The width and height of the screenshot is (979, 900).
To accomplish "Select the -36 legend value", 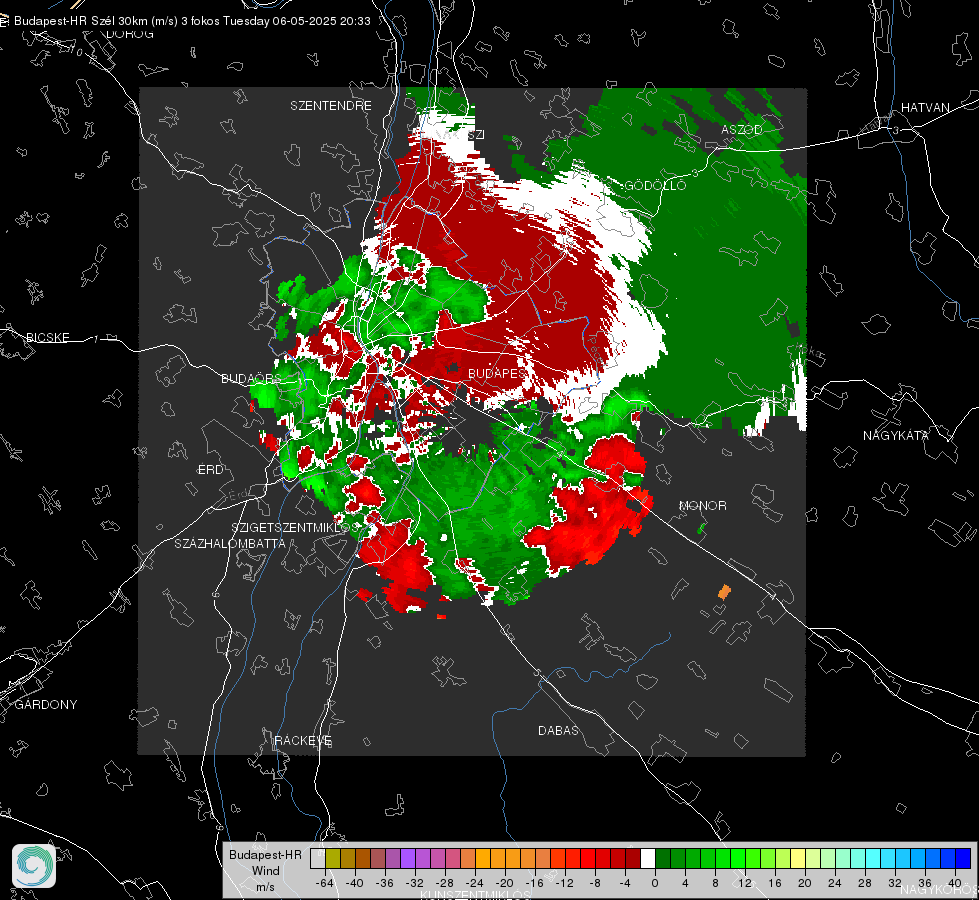I will (385, 883).
